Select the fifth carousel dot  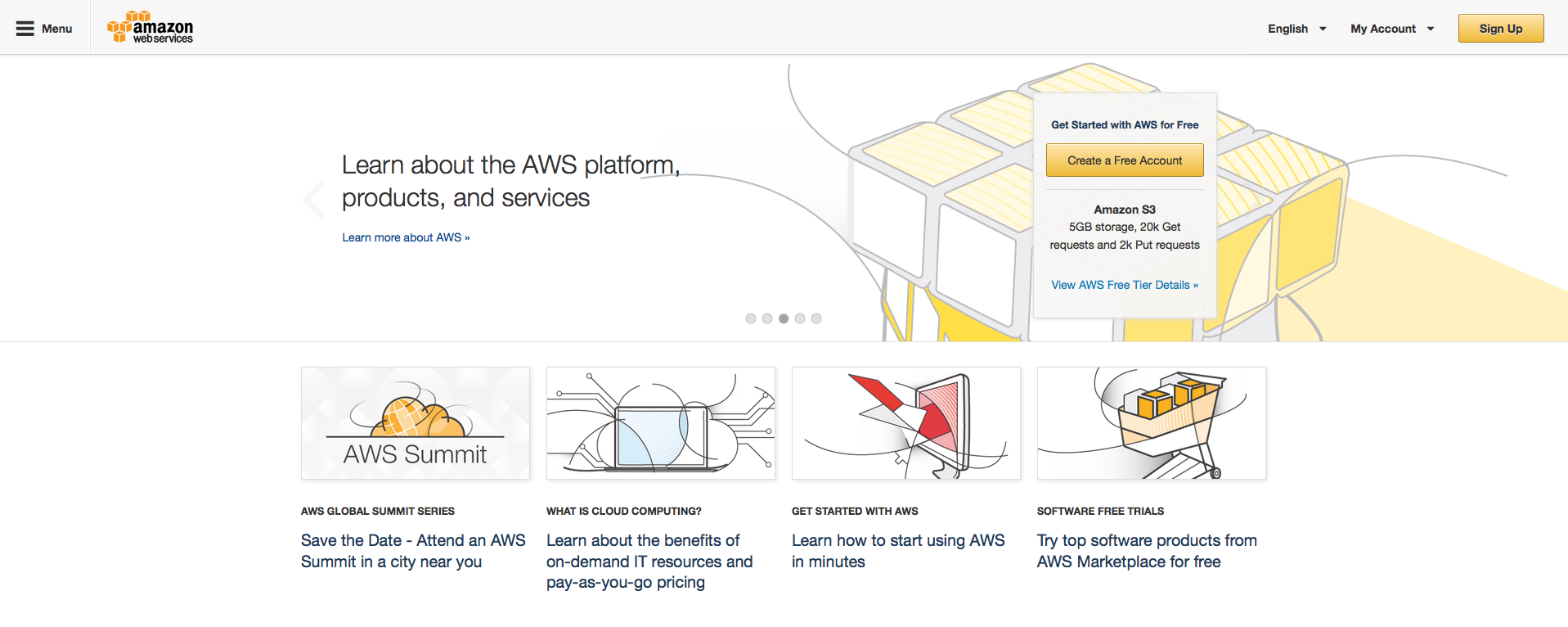816,318
